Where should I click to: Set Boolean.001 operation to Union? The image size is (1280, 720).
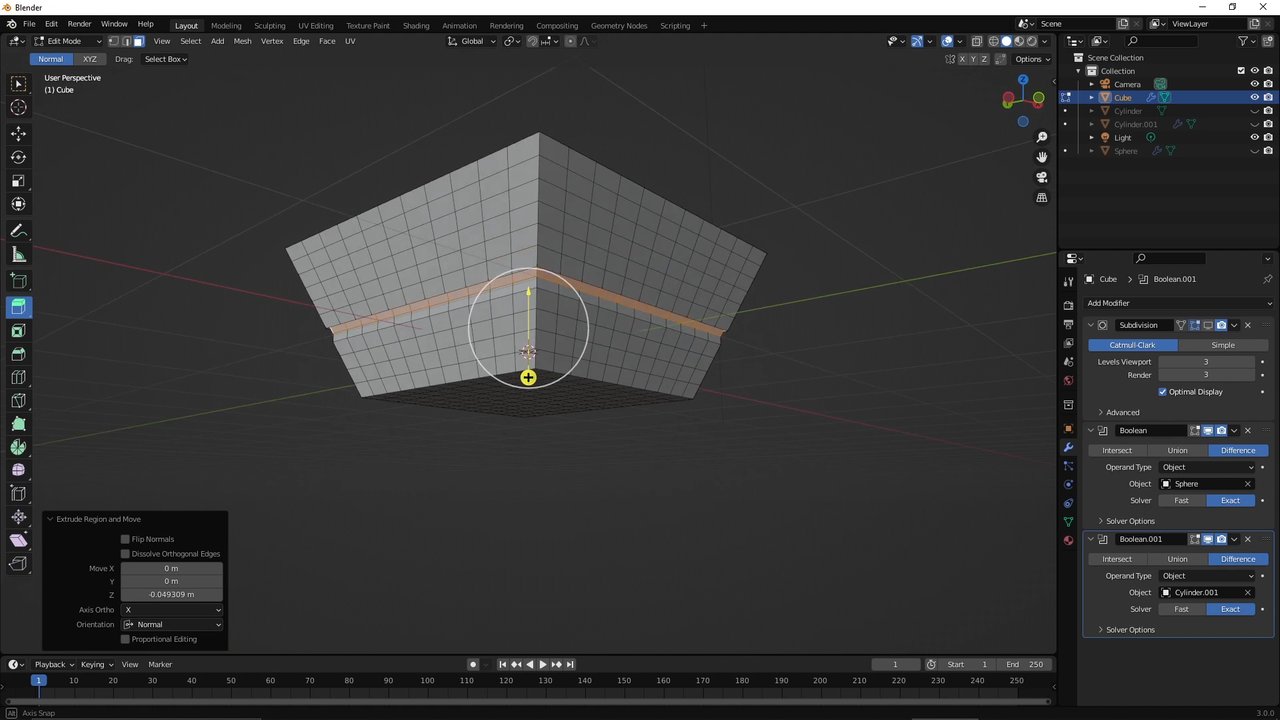1177,559
